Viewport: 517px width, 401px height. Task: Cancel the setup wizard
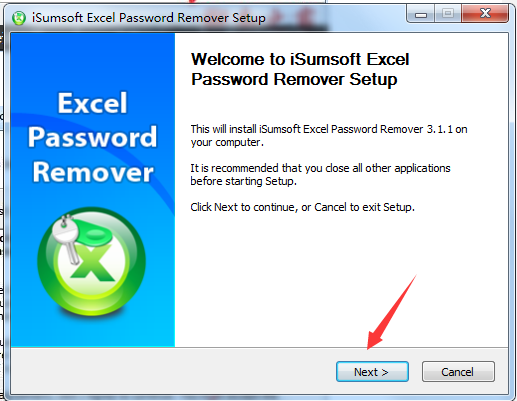458,371
